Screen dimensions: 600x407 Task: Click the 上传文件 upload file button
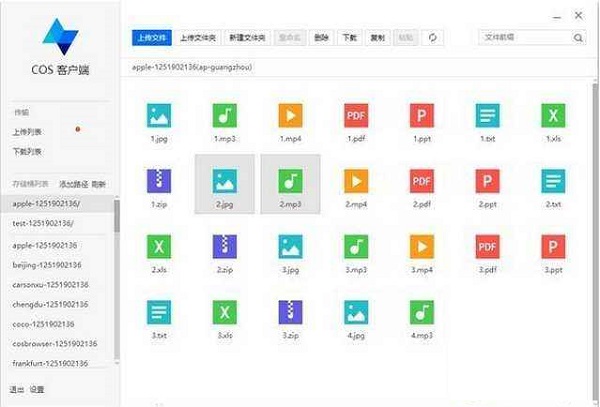coord(152,38)
